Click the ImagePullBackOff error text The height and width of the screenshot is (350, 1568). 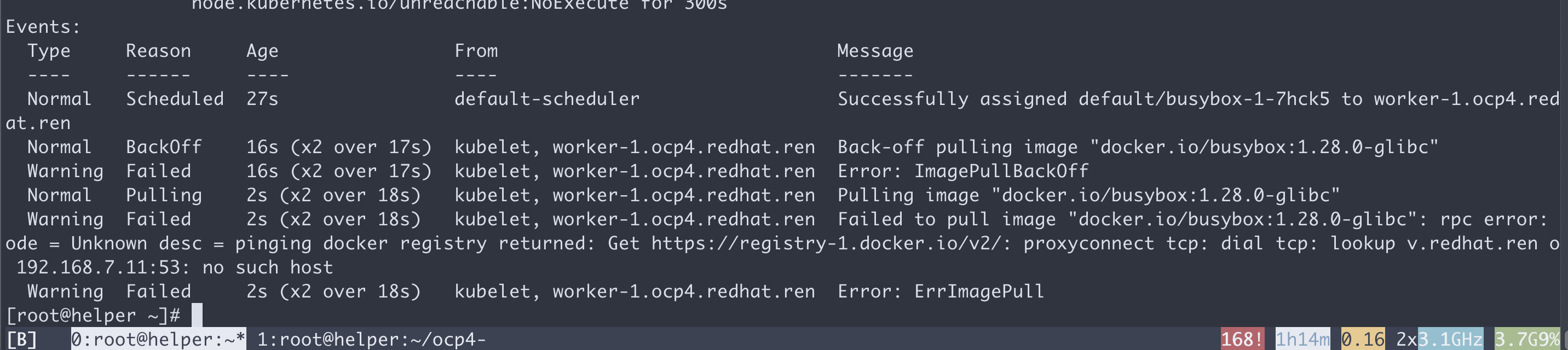(1001, 171)
